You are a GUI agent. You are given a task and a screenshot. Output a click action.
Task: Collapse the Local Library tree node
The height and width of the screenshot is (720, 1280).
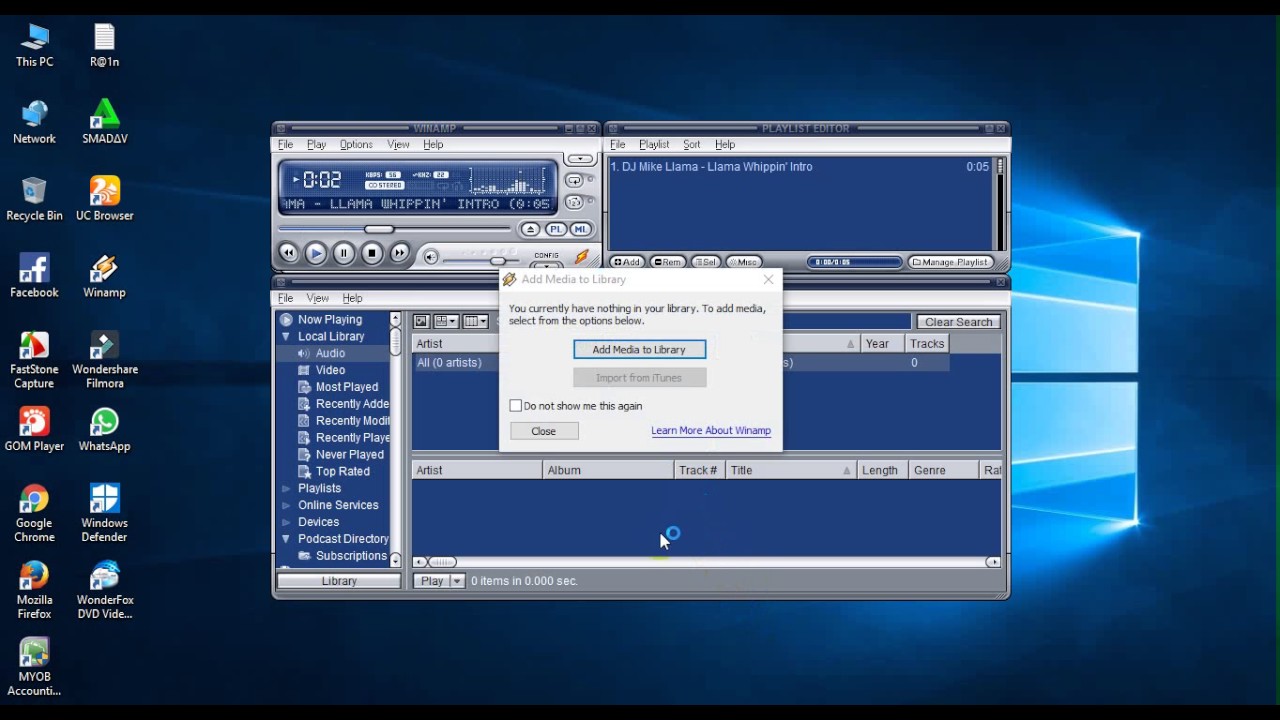[x=285, y=337]
